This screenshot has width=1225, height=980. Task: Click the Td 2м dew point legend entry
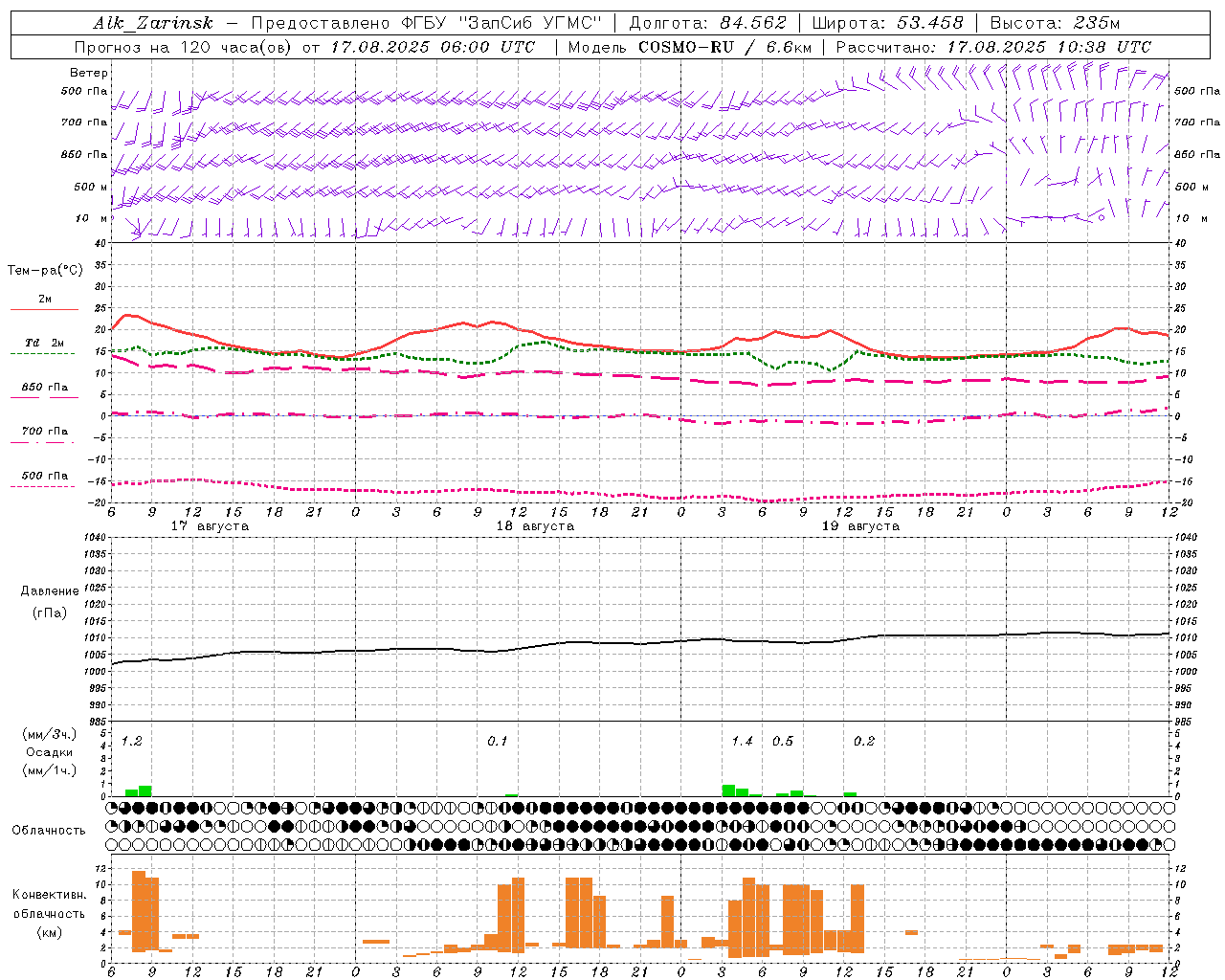click(x=44, y=343)
